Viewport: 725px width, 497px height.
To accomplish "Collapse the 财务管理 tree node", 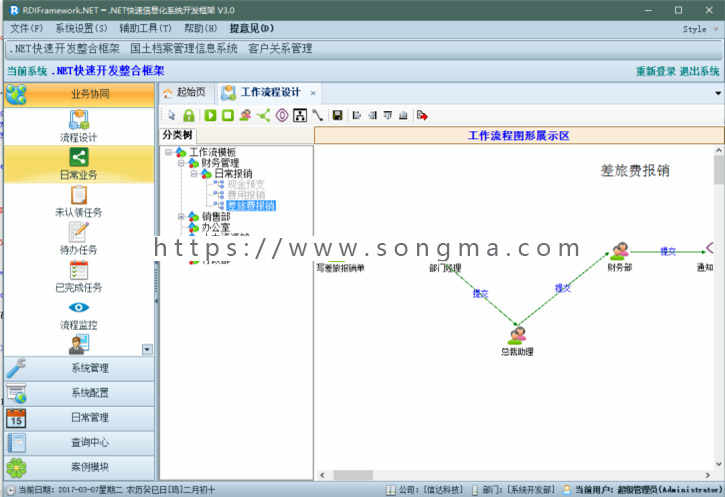I will click(181, 163).
